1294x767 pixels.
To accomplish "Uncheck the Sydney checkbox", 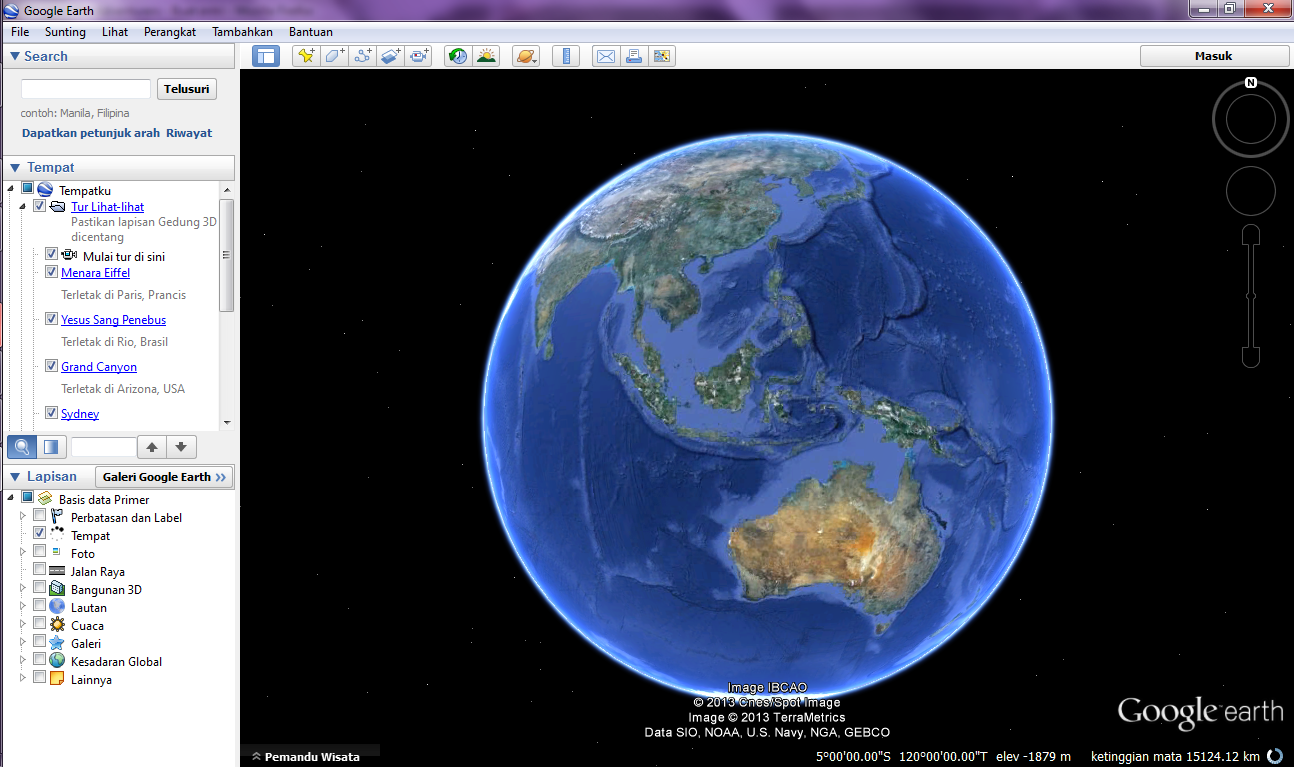I will pyautogui.click(x=51, y=413).
